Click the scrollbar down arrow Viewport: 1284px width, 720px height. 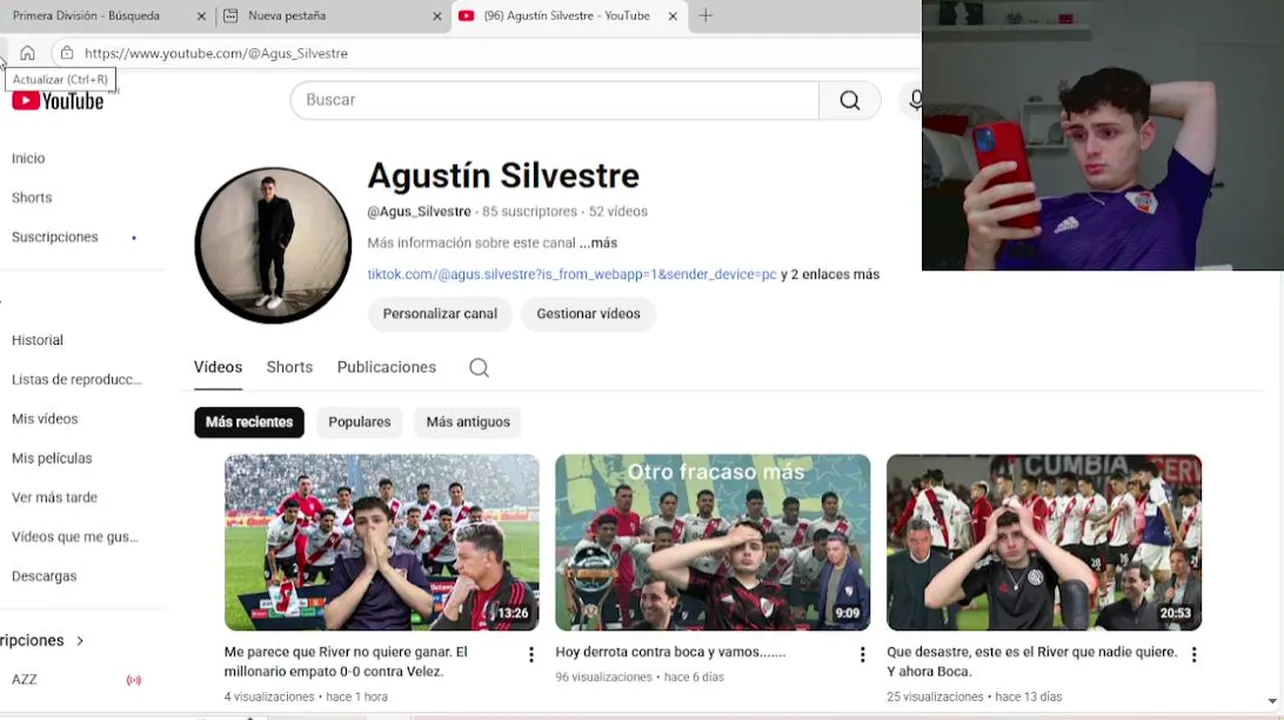tap(1273, 702)
